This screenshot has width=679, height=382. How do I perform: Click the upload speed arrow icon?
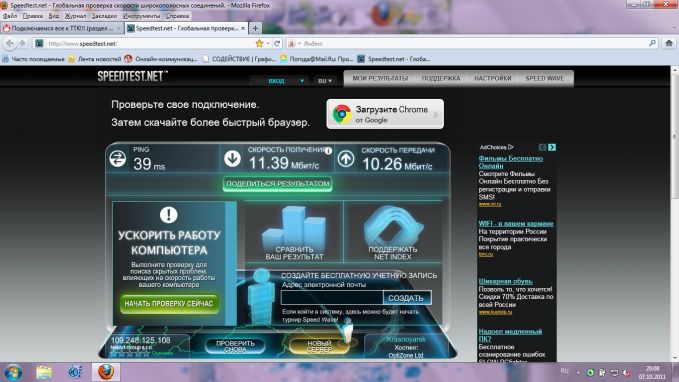(x=346, y=159)
